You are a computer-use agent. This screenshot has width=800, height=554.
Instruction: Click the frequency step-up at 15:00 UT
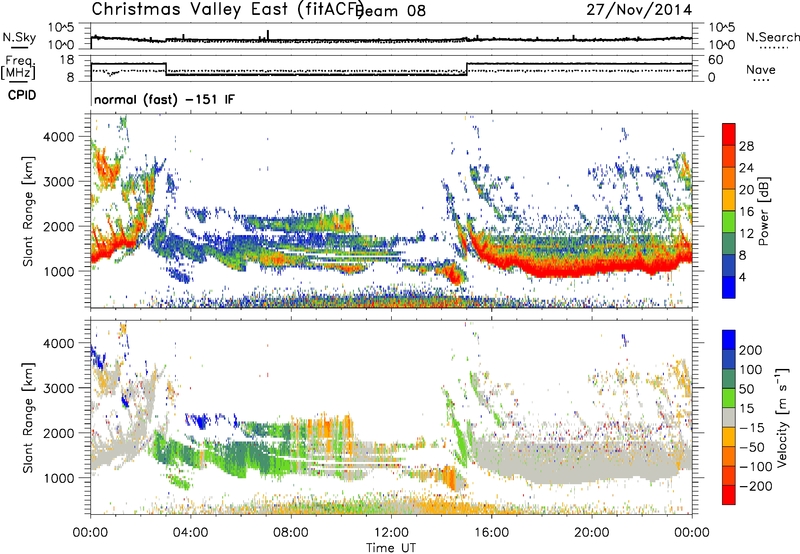pos(467,69)
